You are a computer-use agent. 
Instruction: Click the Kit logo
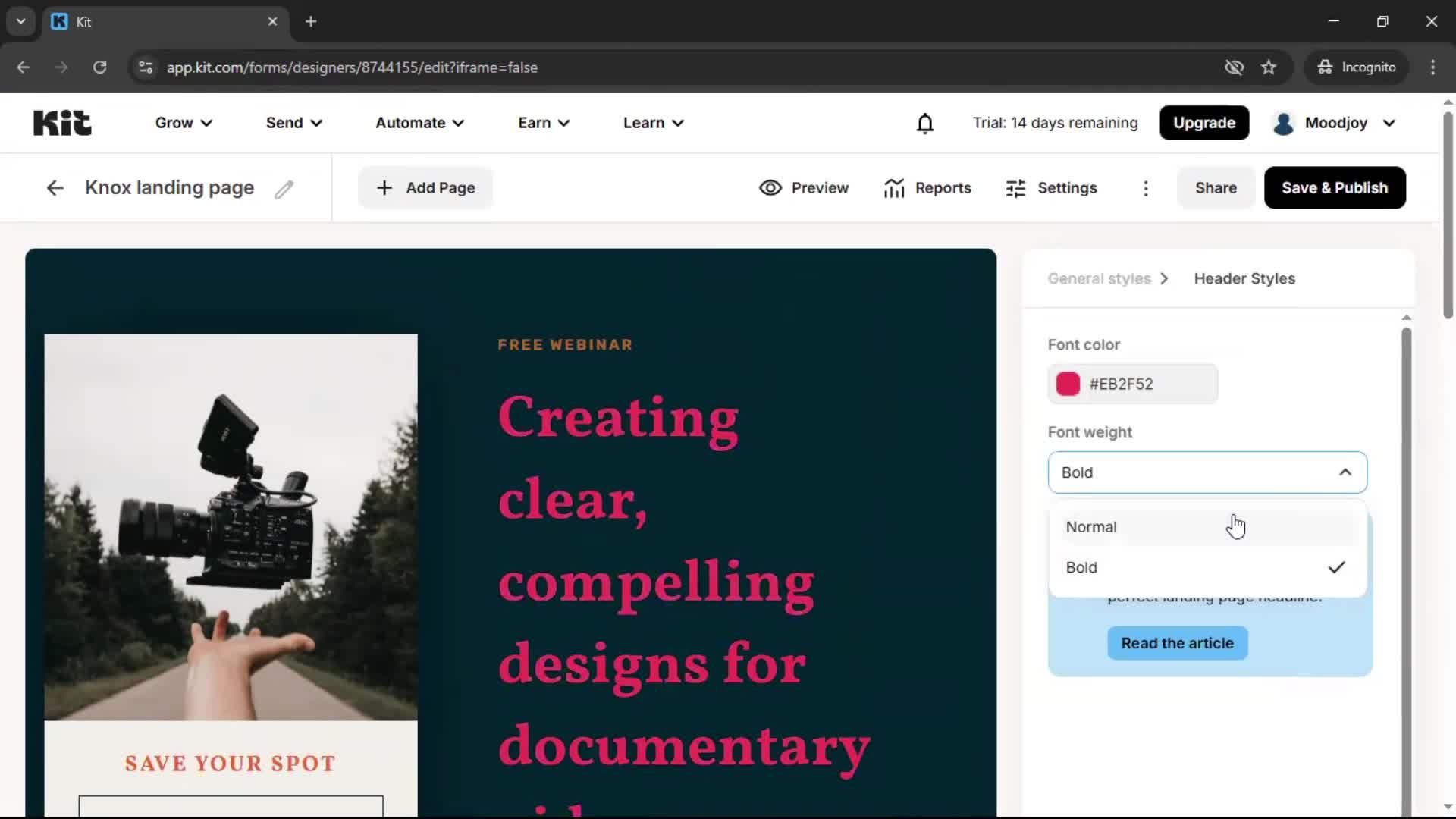click(x=62, y=122)
